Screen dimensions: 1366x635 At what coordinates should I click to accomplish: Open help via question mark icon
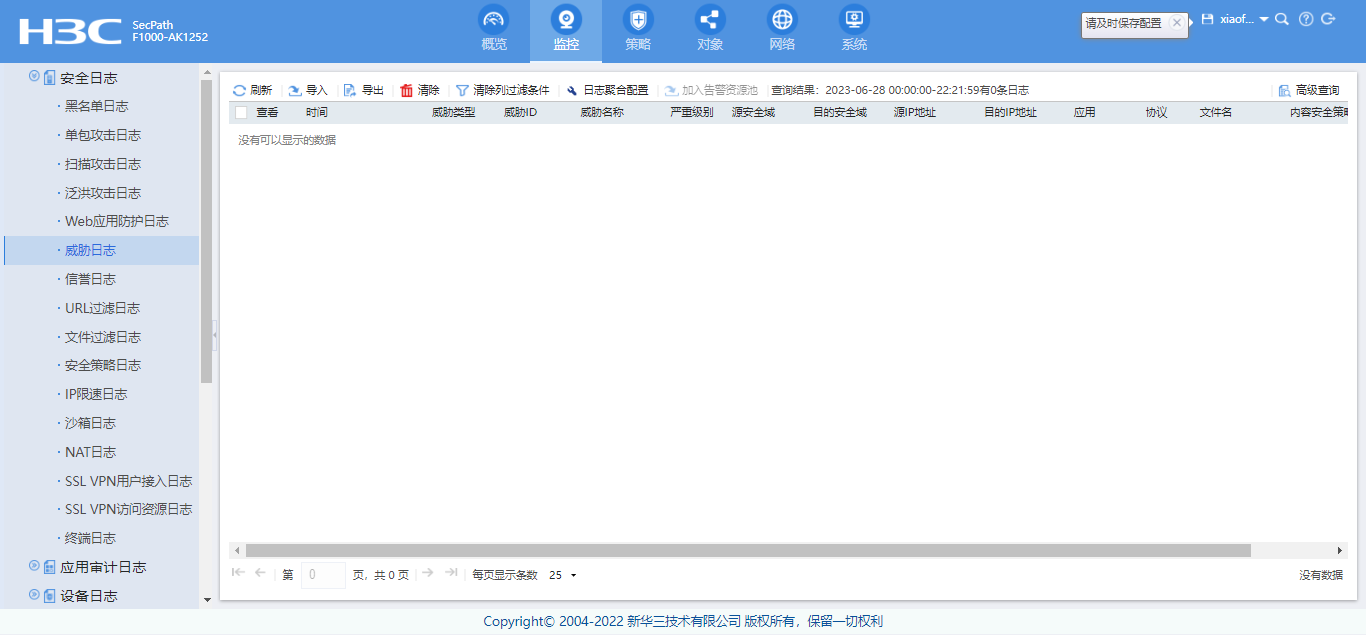point(1306,19)
